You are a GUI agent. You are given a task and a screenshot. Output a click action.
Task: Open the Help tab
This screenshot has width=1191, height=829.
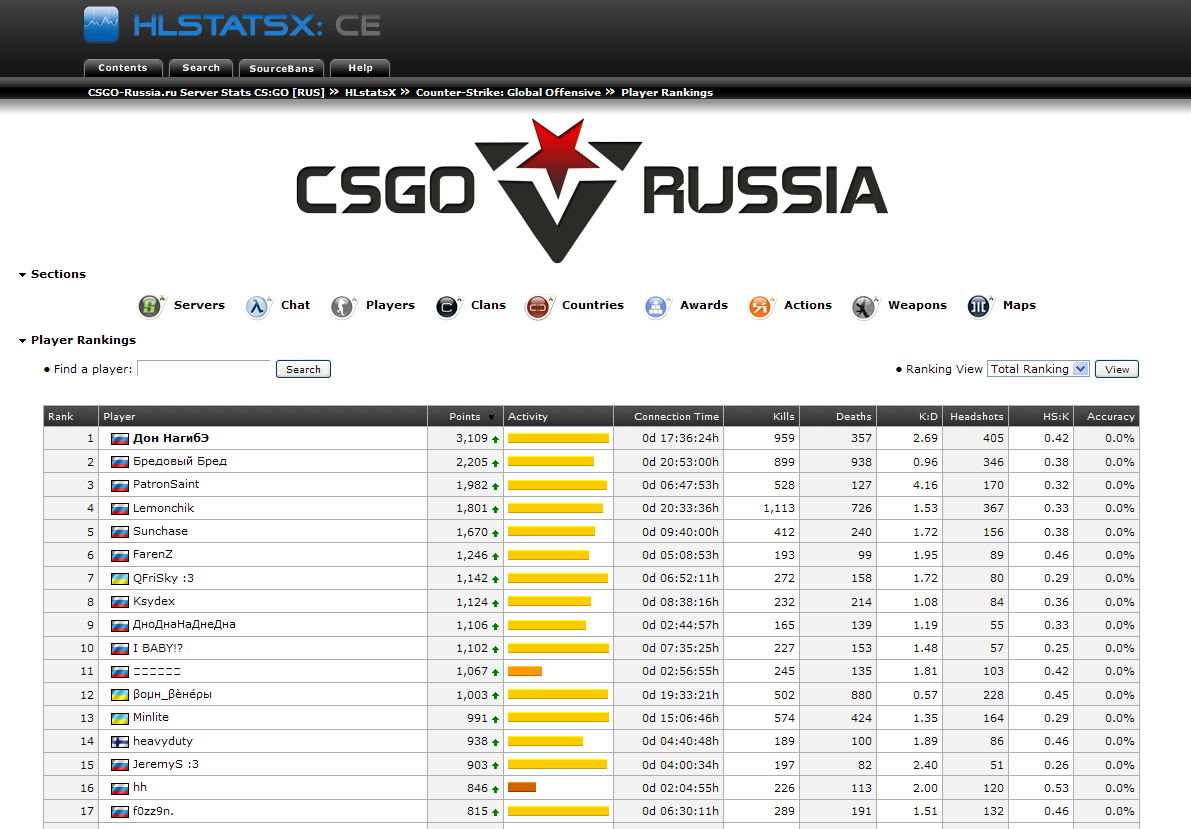click(x=360, y=68)
